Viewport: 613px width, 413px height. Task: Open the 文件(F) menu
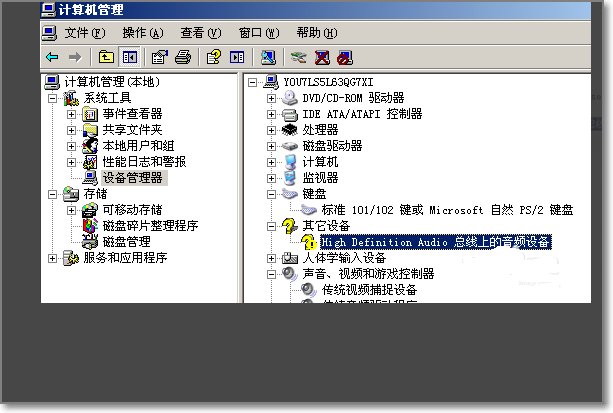click(x=85, y=32)
